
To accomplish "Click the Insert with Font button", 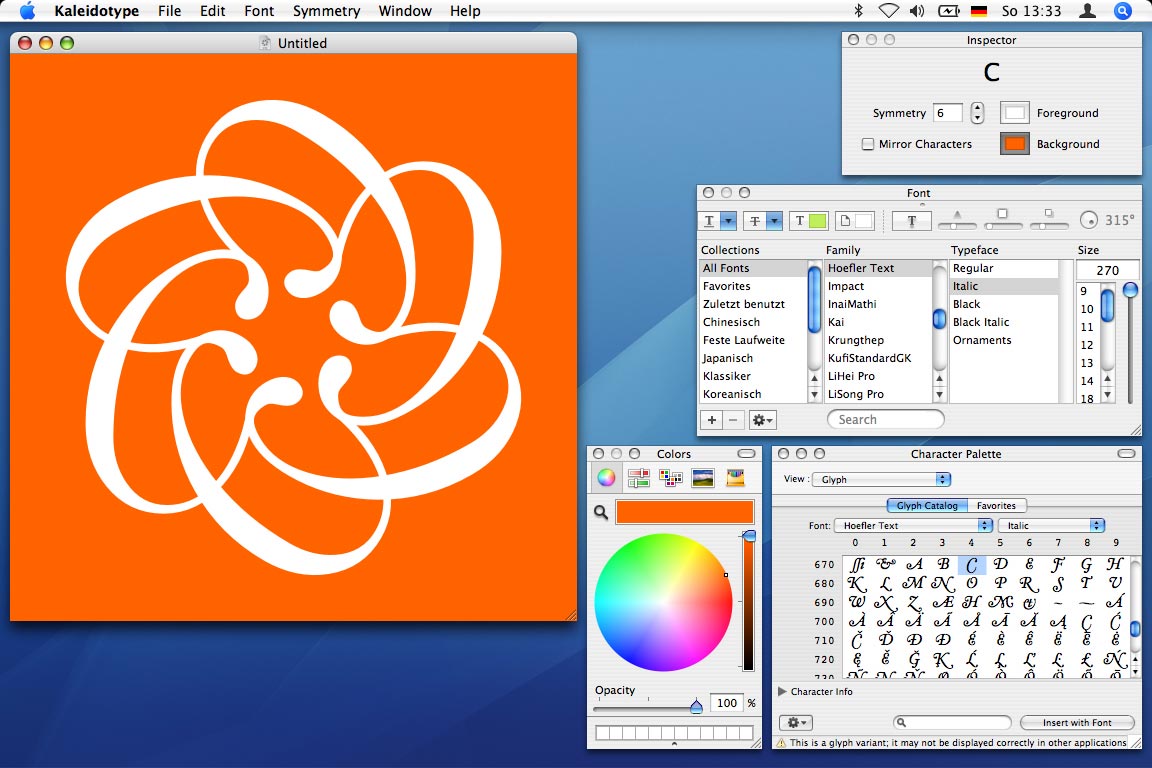I will click(x=1076, y=723).
